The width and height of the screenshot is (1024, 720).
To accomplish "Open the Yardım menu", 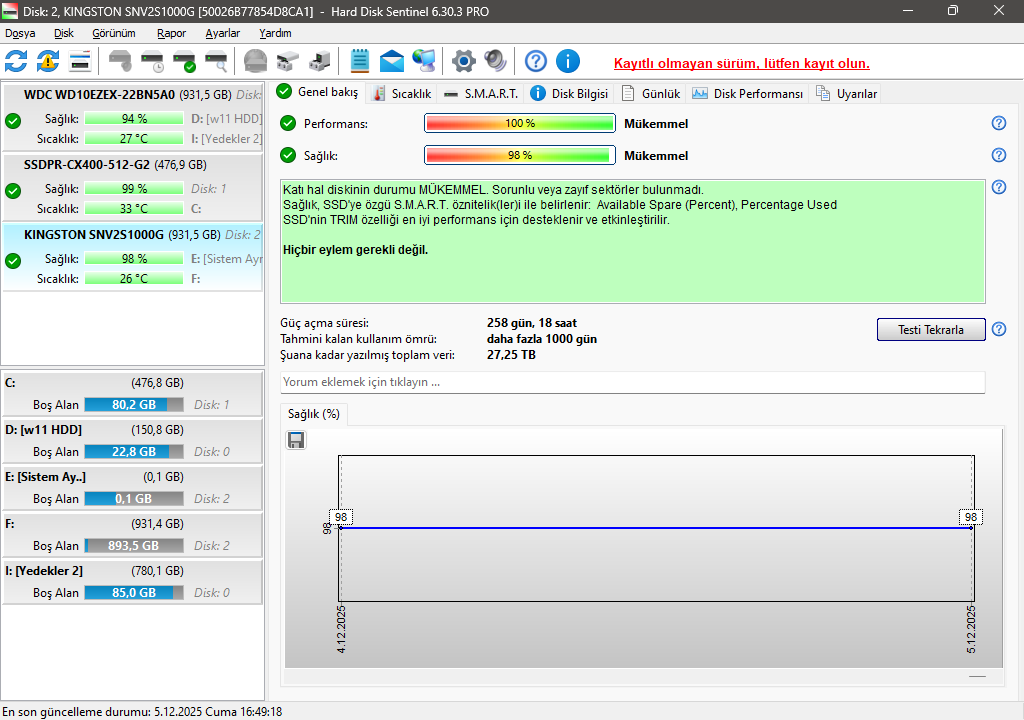I will (x=275, y=33).
